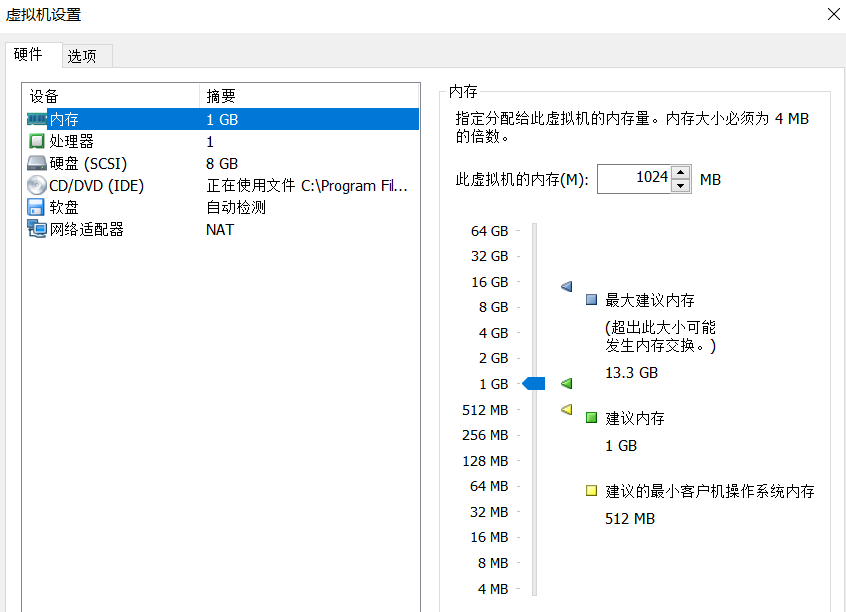Close the virtual machine settings dialog
This screenshot has height=612, width=846.
click(834, 15)
